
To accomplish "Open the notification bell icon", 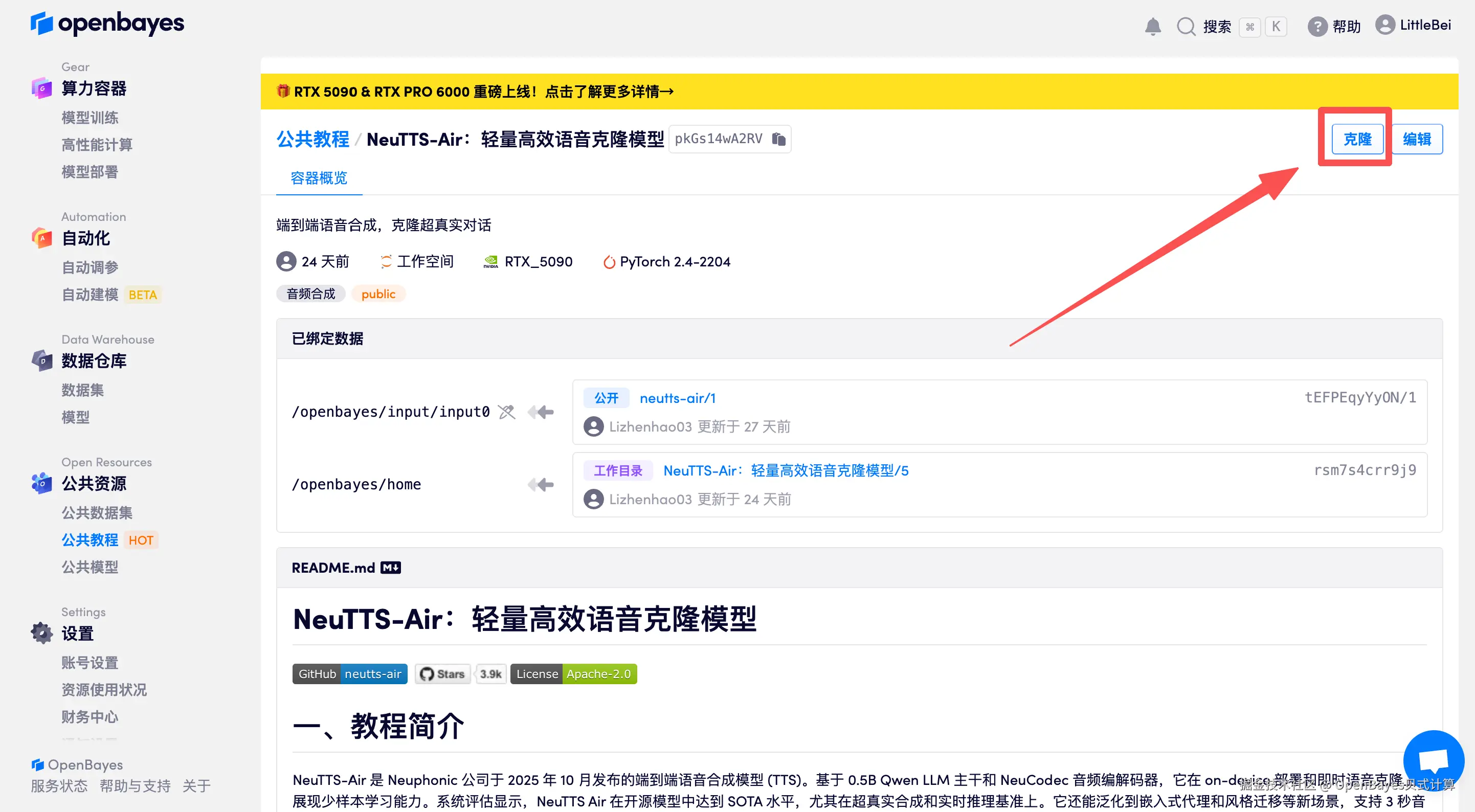I will (x=1153, y=27).
